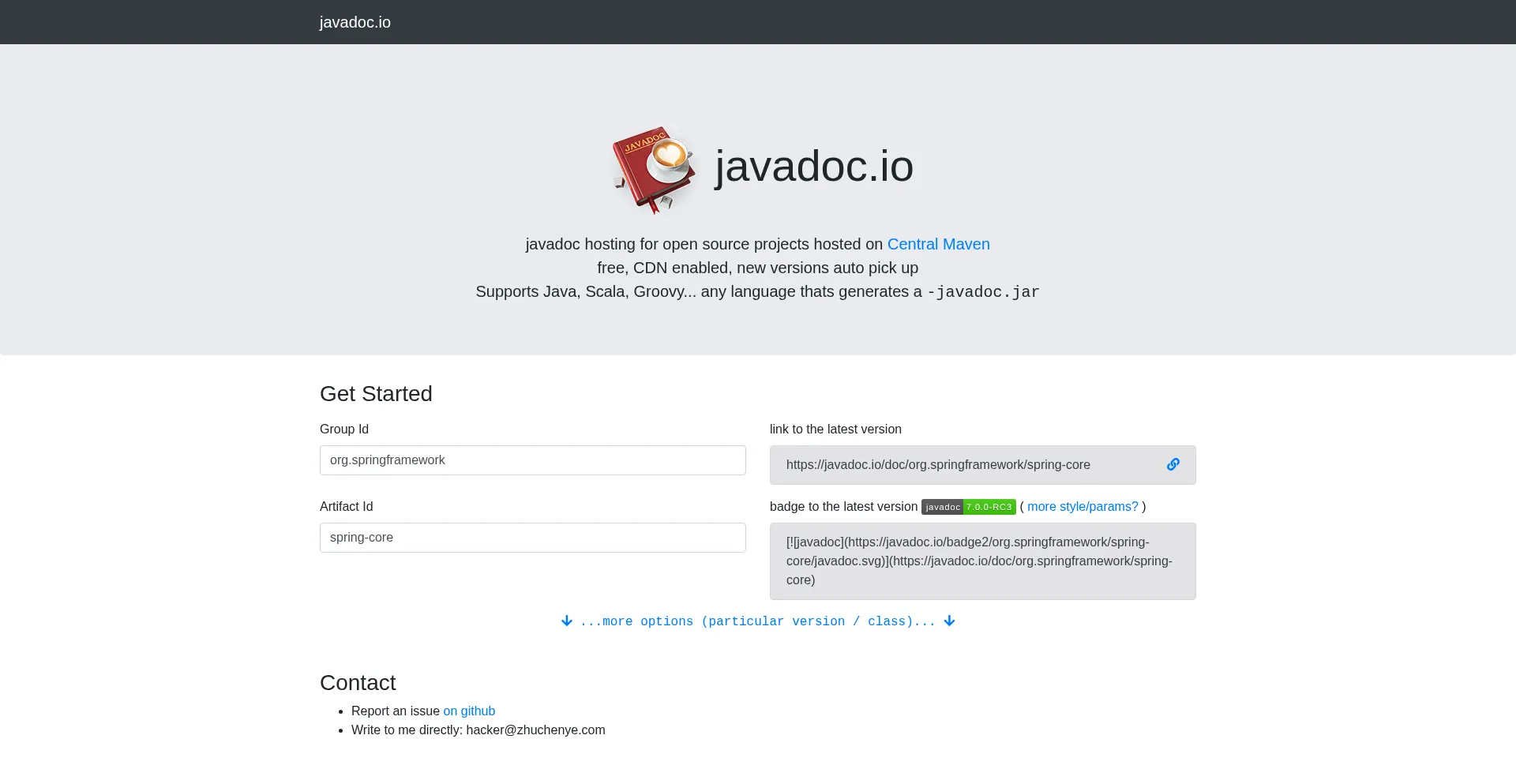Screen dimensions: 1516x784
Task: Open the 'on github' issue link
Action: (x=469, y=711)
